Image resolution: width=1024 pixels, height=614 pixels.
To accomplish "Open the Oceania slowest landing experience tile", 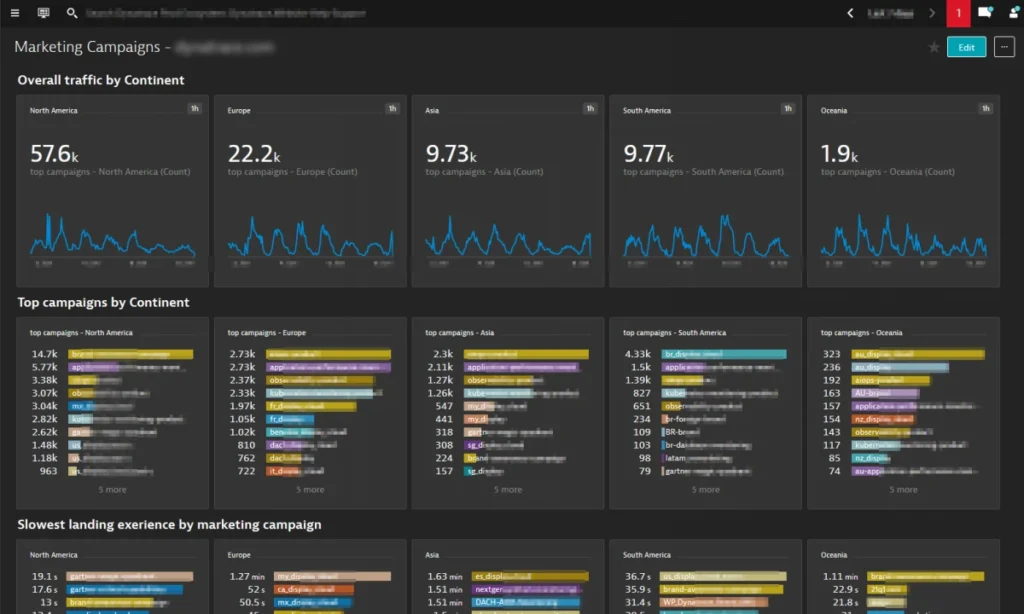I will [x=902, y=580].
